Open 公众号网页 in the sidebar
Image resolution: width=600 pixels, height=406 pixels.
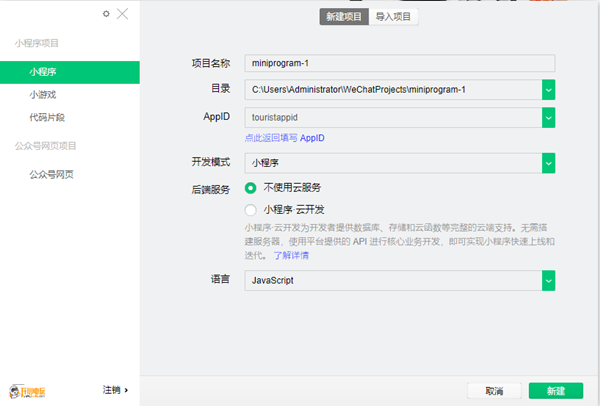tap(51, 174)
